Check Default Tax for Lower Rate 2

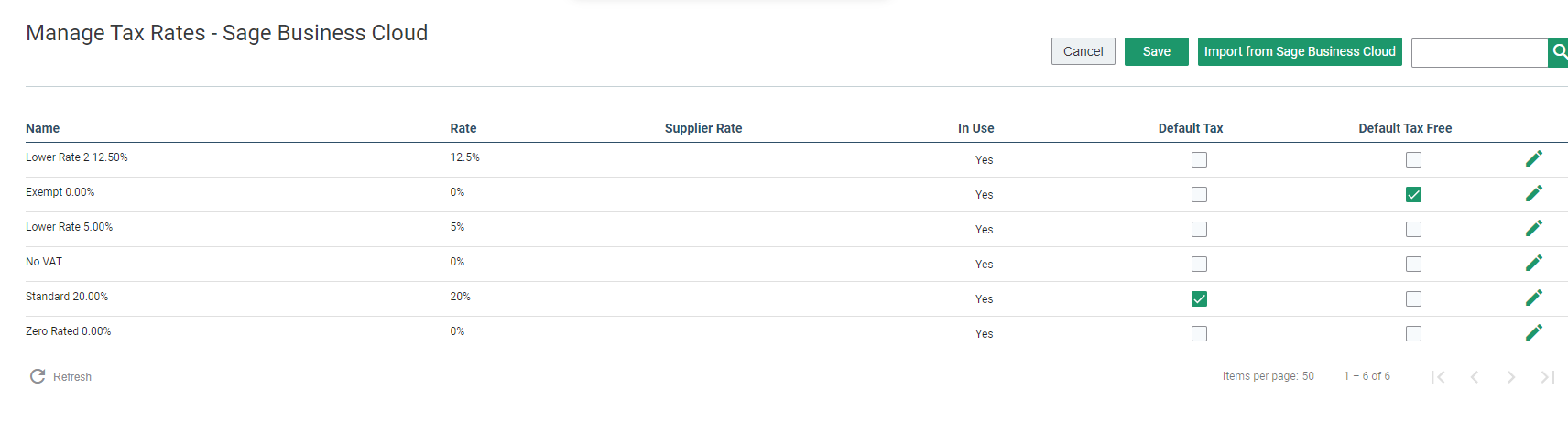click(x=1199, y=159)
